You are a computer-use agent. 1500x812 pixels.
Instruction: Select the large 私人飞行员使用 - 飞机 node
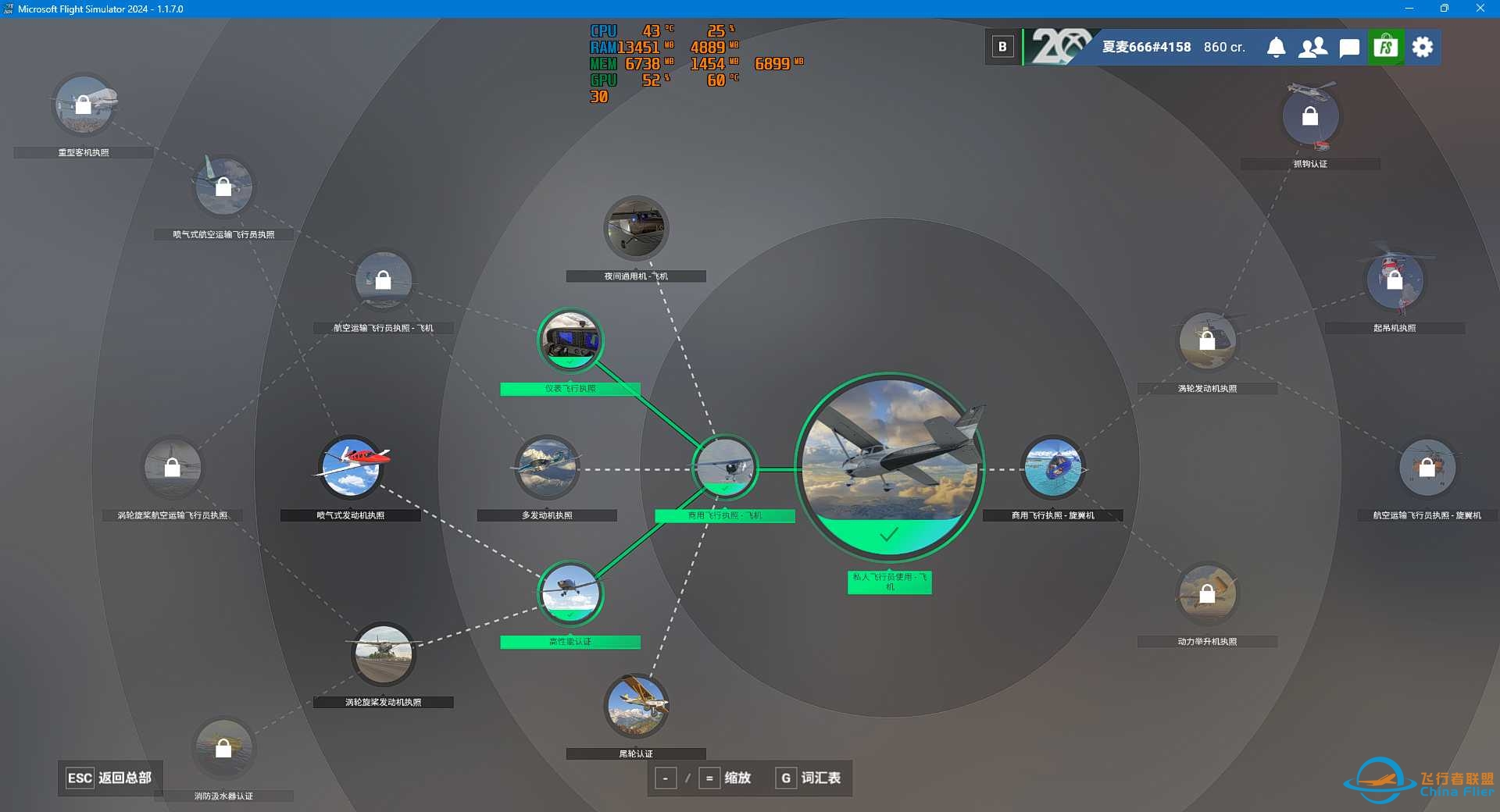889,467
